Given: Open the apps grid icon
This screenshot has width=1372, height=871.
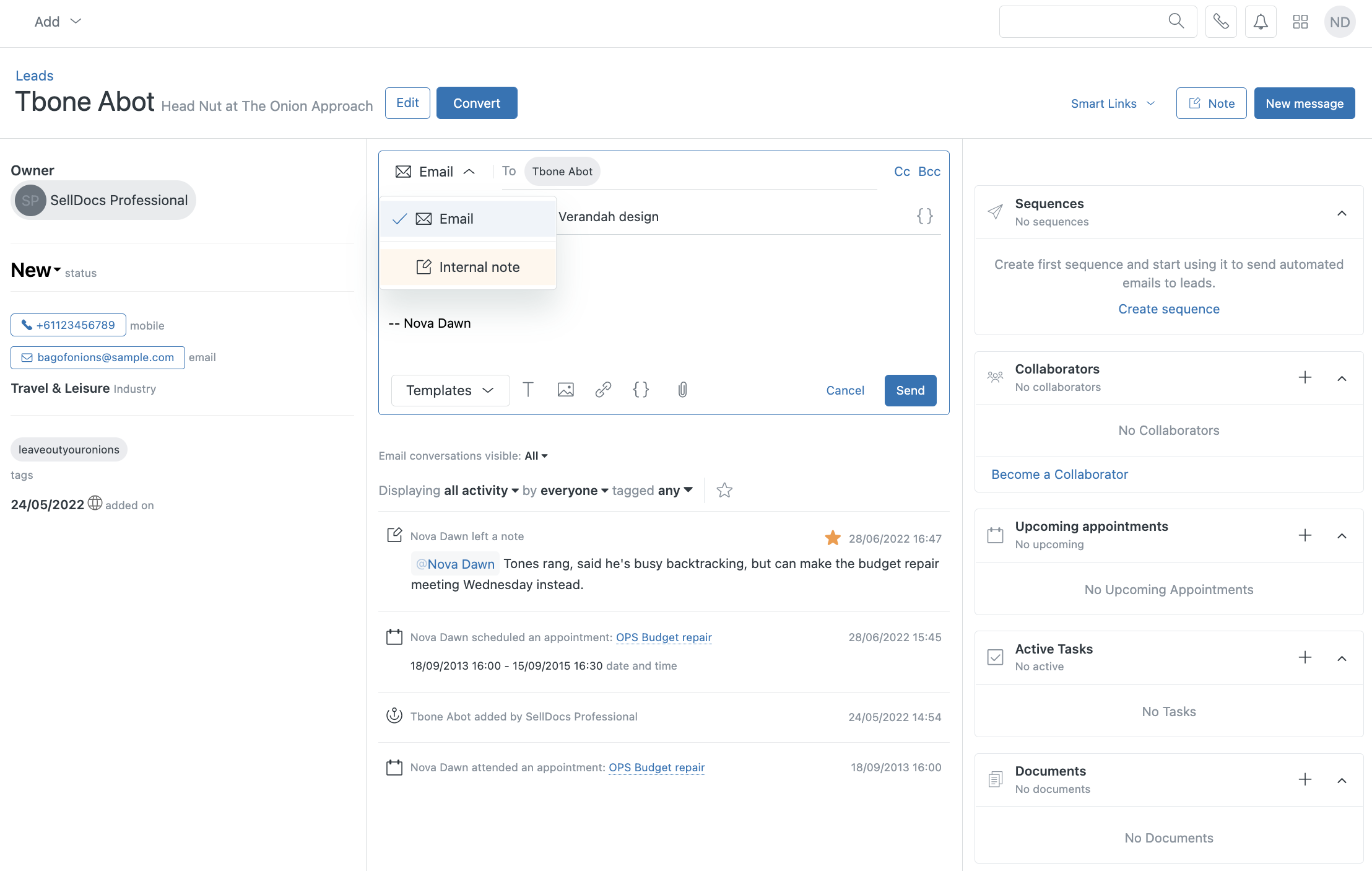Looking at the screenshot, I should click(1300, 22).
